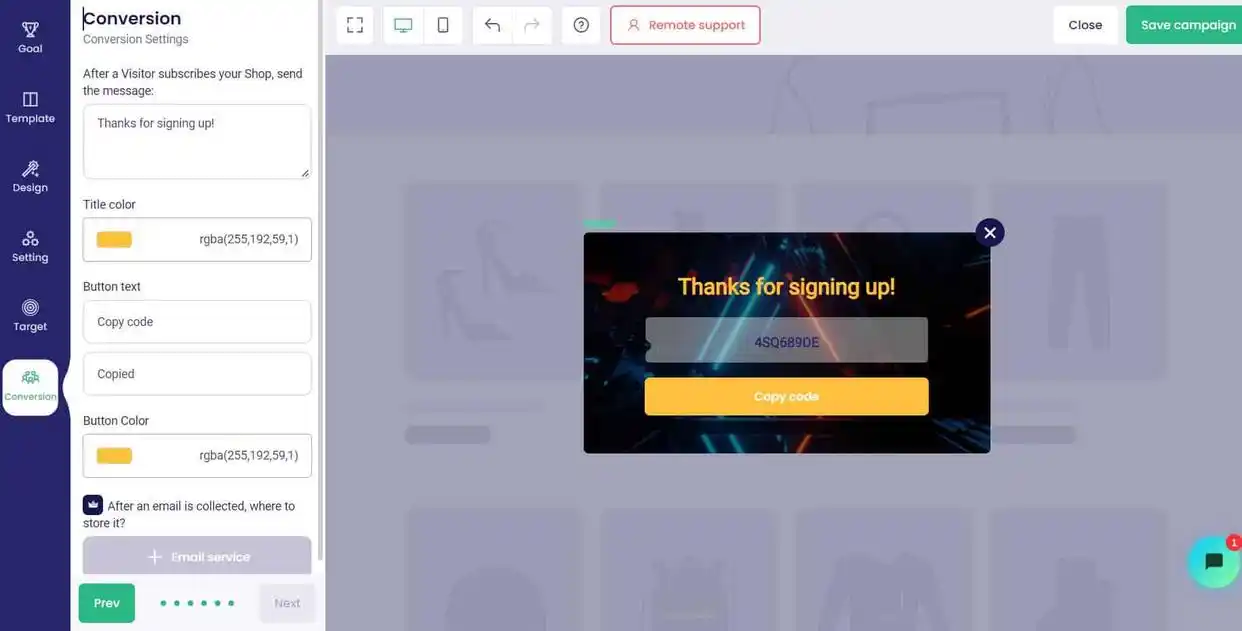Click the Copy code button text field
The height and width of the screenshot is (631, 1242).
tap(197, 322)
